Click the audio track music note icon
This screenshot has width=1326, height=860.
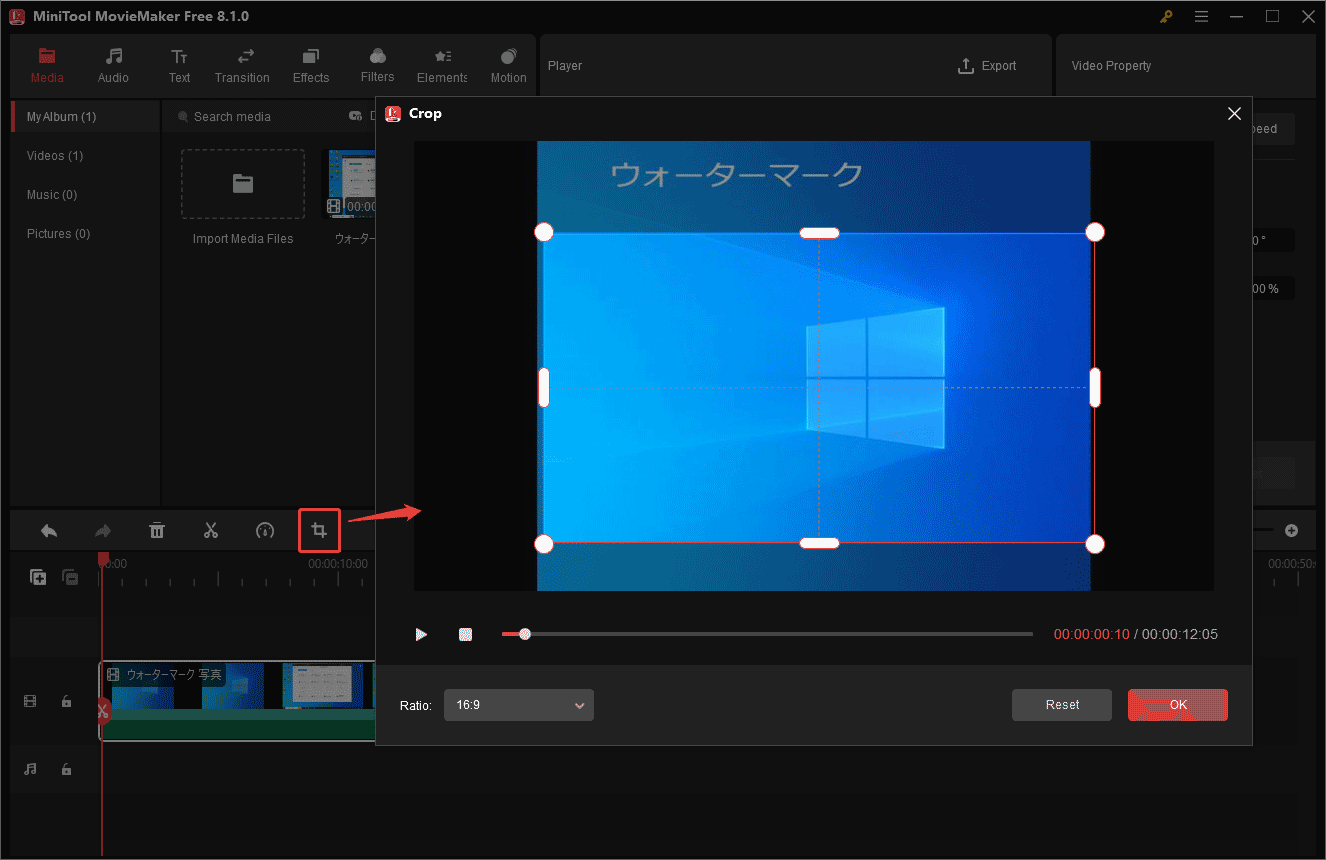30,769
